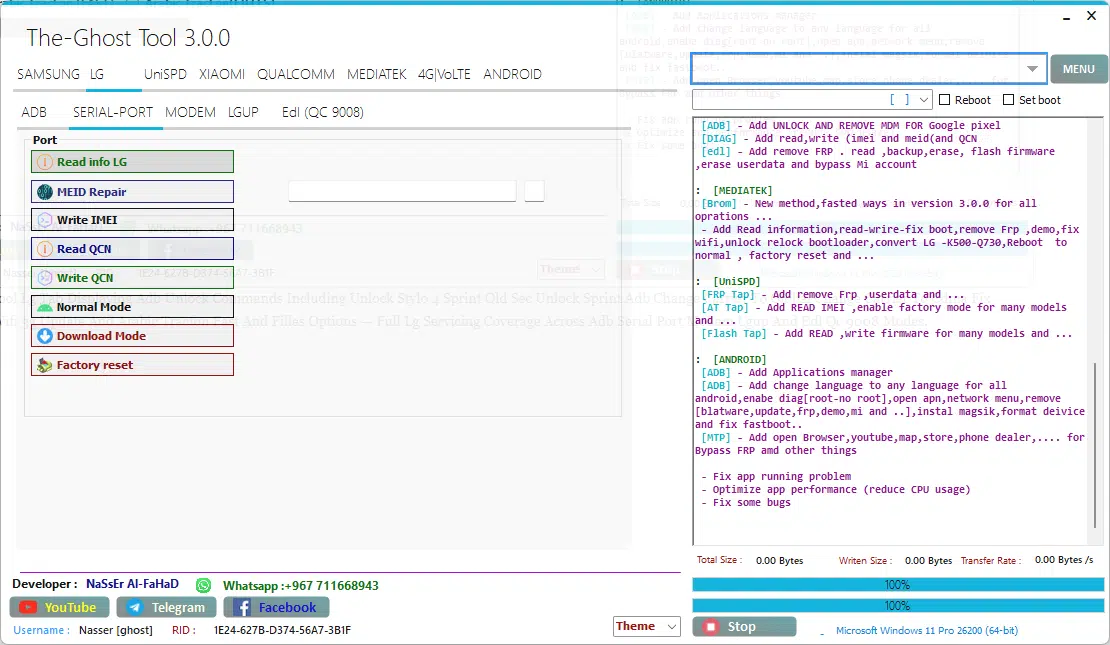Open the LGUP sub-tab
Image resolution: width=1110 pixels, height=645 pixels.
(243, 113)
